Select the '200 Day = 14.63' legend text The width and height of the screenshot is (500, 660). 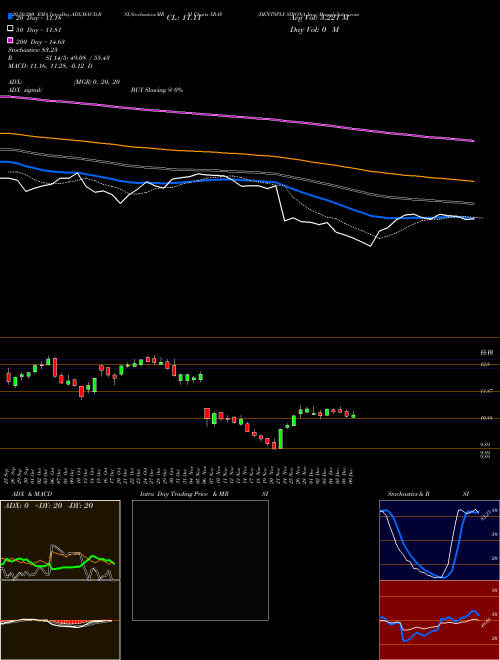tap(40, 42)
